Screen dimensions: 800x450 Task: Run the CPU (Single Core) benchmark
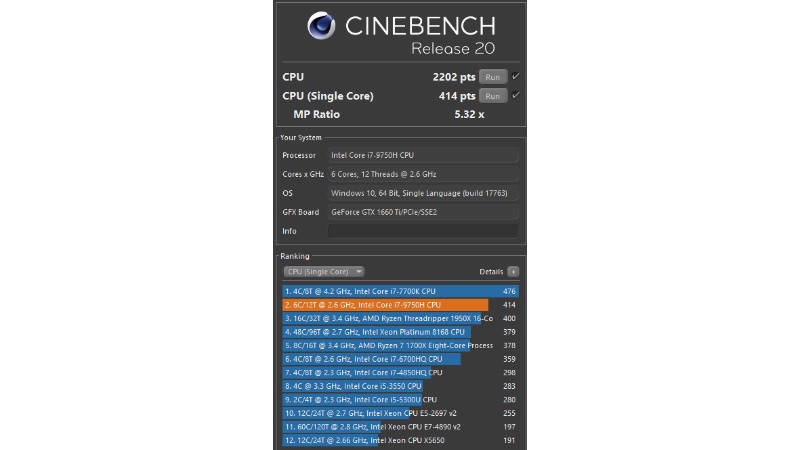493,96
